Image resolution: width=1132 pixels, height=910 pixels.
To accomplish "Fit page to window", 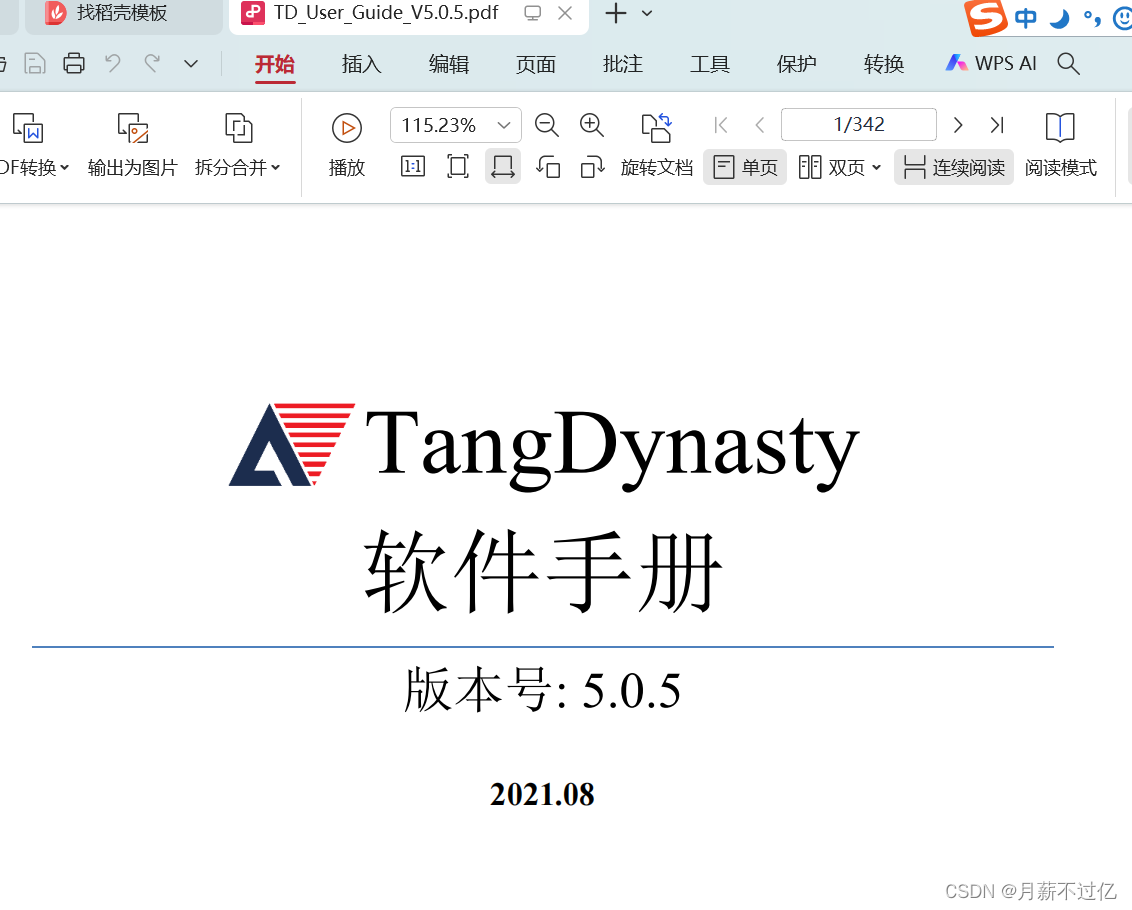I will coord(458,167).
